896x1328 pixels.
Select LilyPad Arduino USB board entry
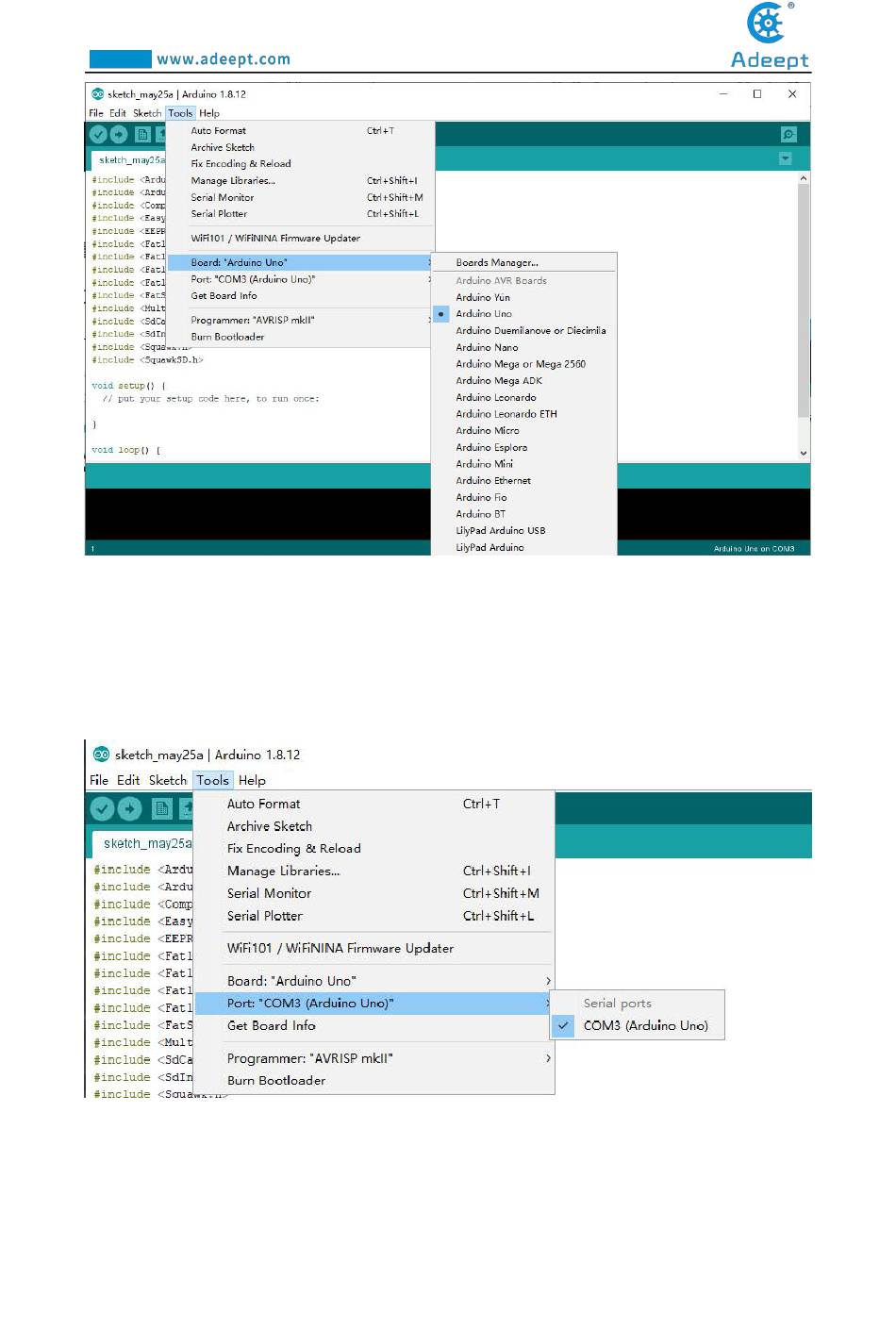point(501,531)
